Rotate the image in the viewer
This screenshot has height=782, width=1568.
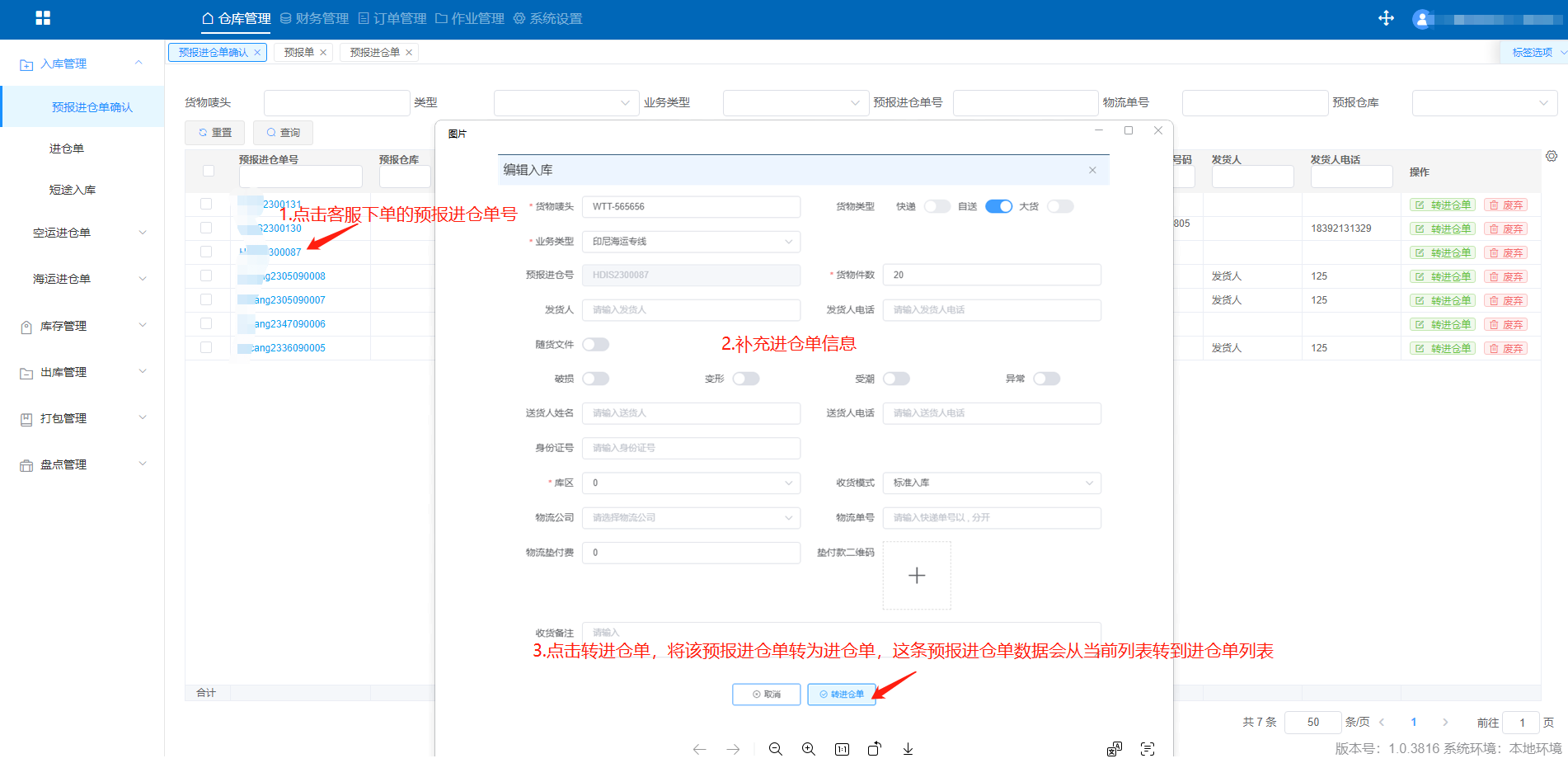[875, 749]
